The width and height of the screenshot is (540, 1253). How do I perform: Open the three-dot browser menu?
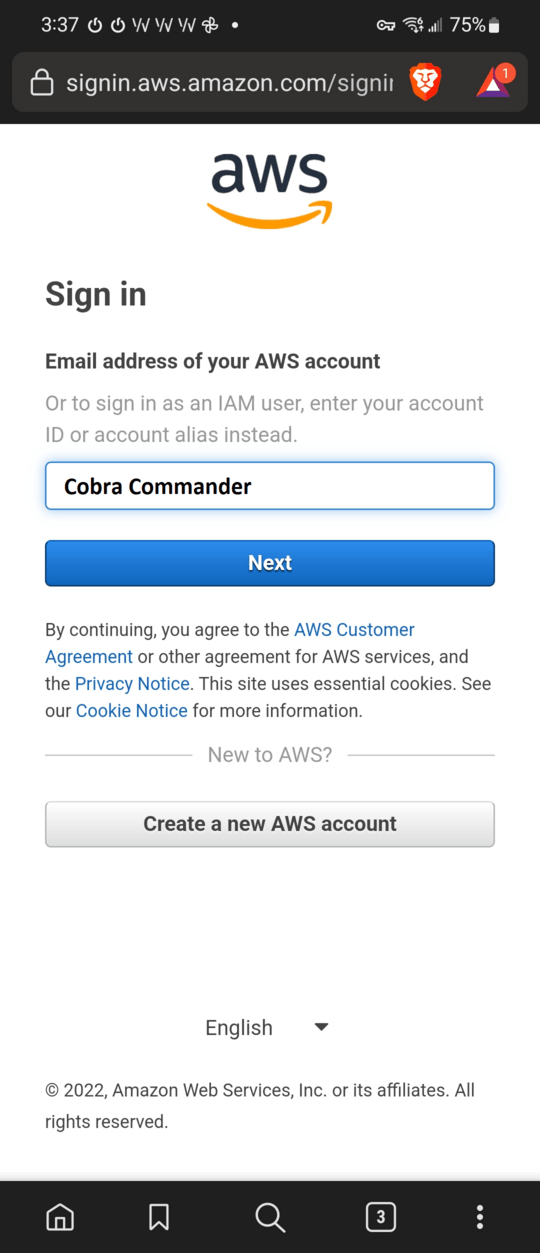pyautogui.click(x=480, y=1216)
